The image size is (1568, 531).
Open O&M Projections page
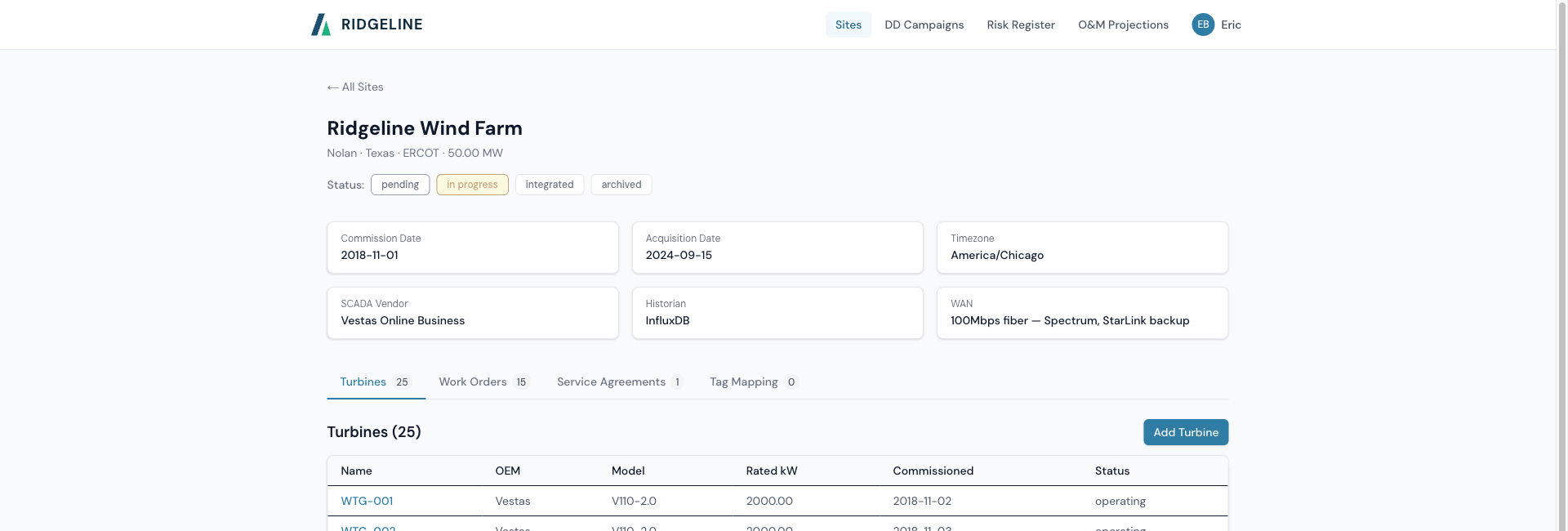[x=1123, y=25]
